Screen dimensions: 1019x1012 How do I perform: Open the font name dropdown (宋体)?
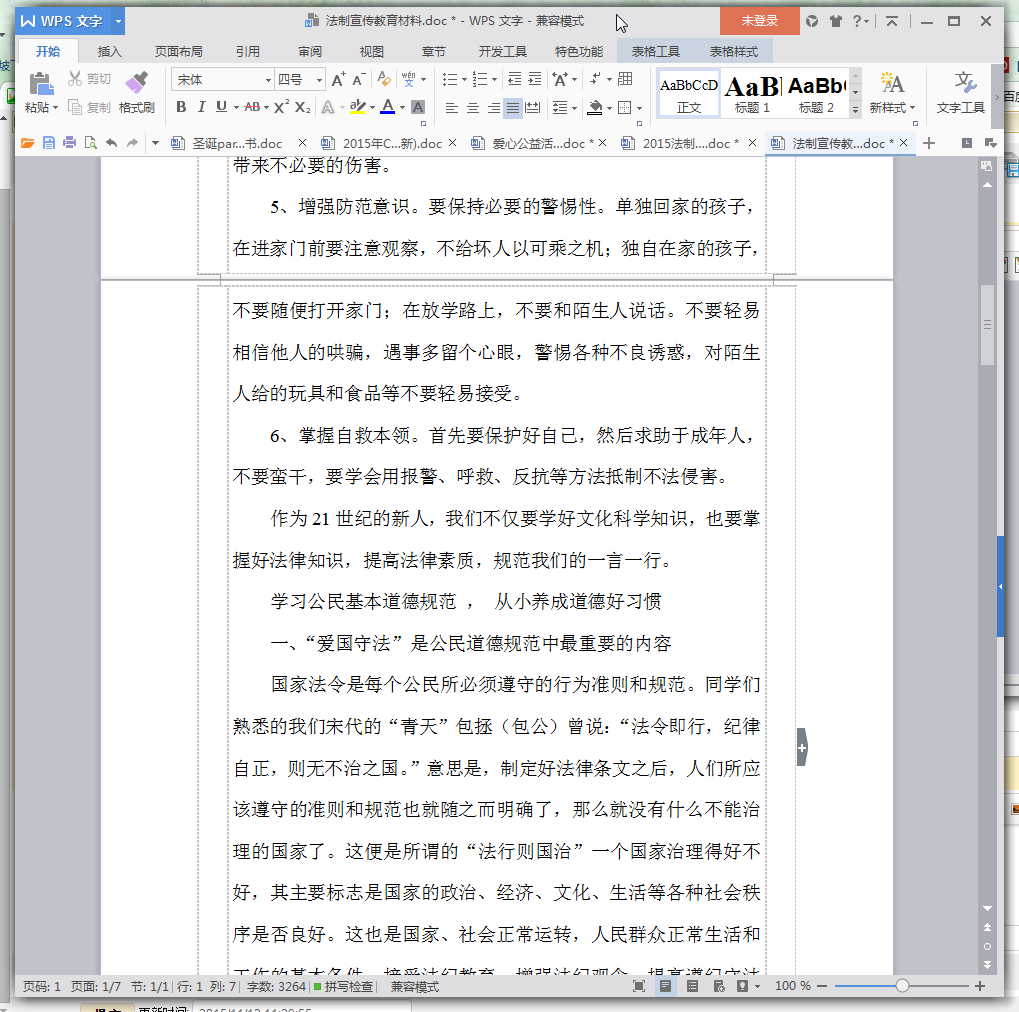point(268,80)
